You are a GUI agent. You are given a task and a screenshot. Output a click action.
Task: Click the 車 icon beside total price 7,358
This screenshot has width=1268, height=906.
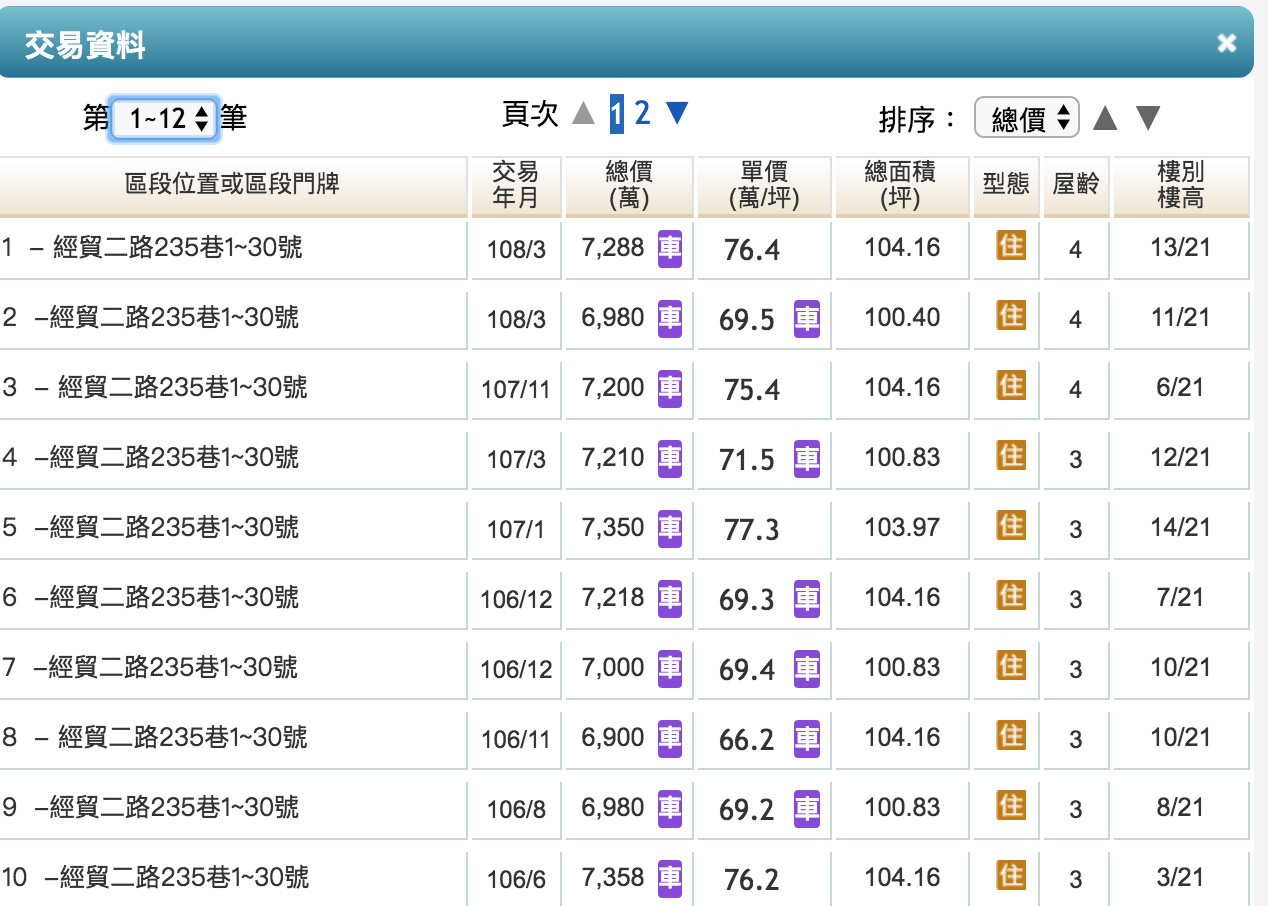click(670, 878)
